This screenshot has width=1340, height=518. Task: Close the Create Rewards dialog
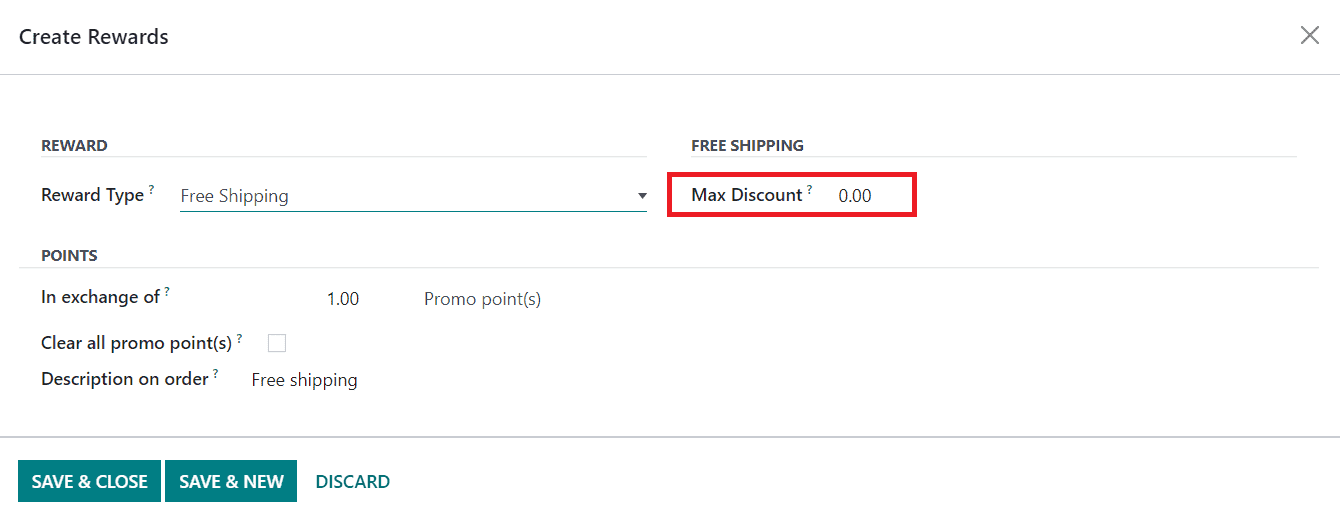click(x=1309, y=36)
